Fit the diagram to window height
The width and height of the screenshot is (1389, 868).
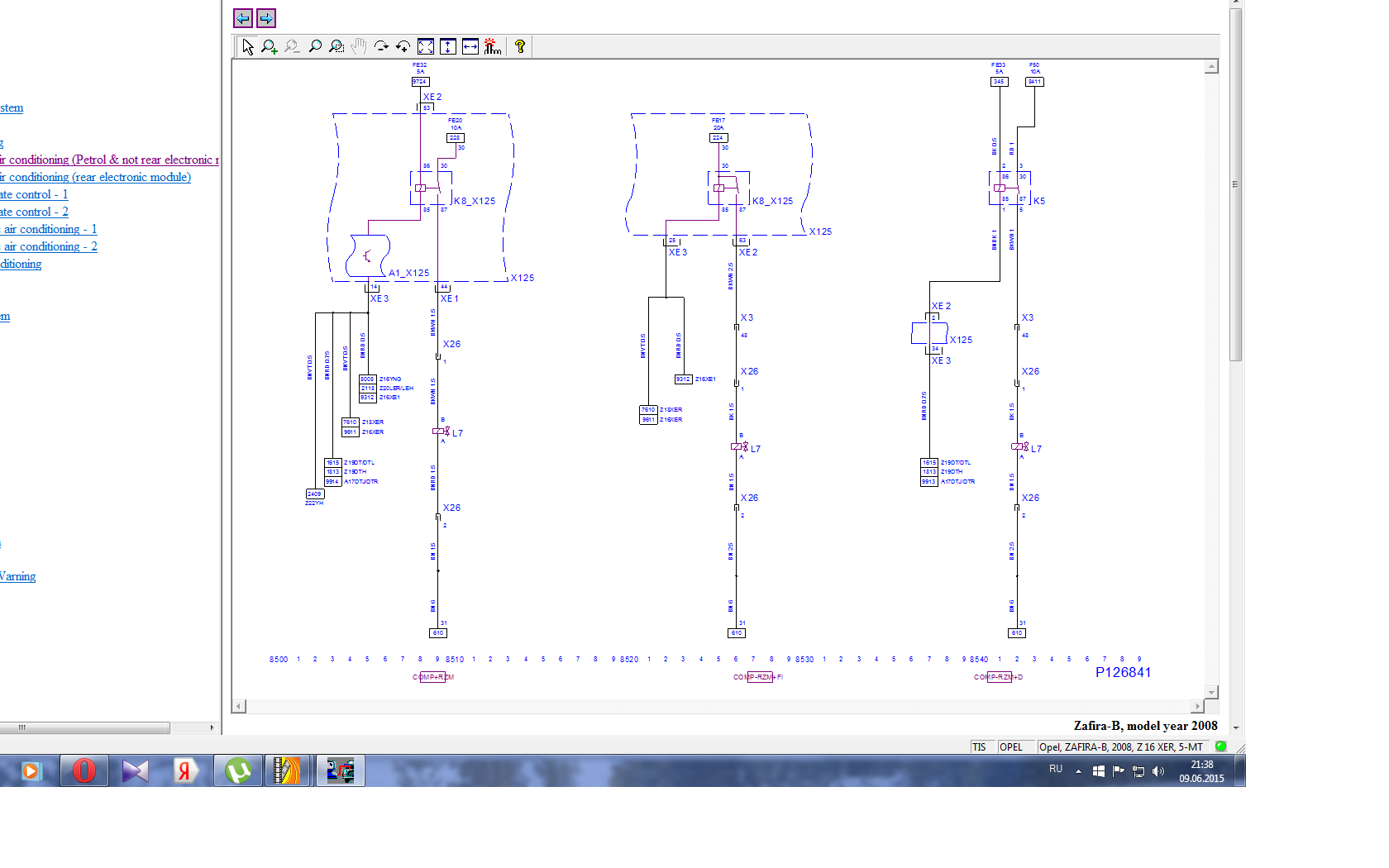tap(448, 47)
